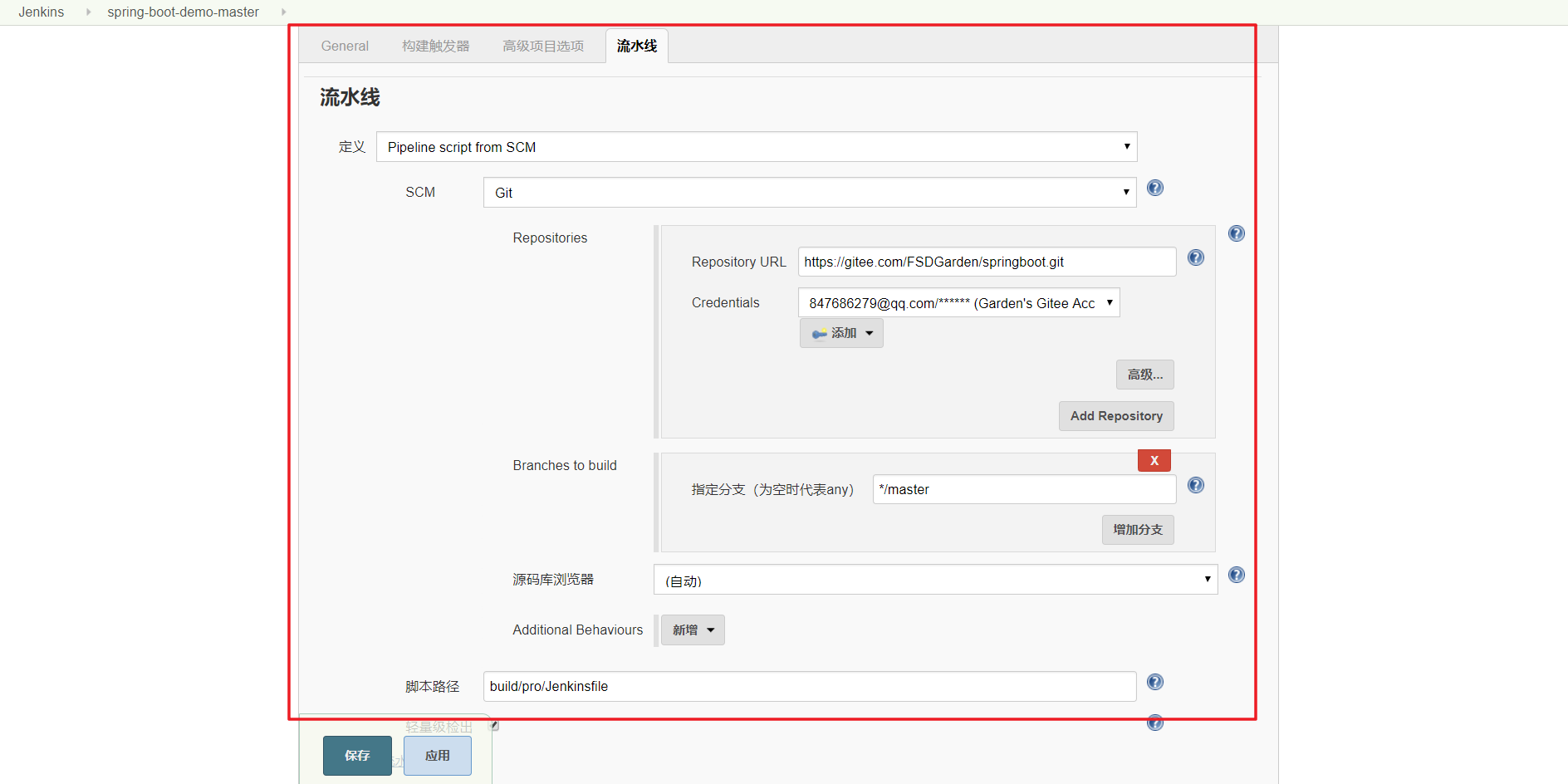This screenshot has height=784, width=1568.
Task: Go to the Jenkins breadcrumb link
Action: pos(42,12)
